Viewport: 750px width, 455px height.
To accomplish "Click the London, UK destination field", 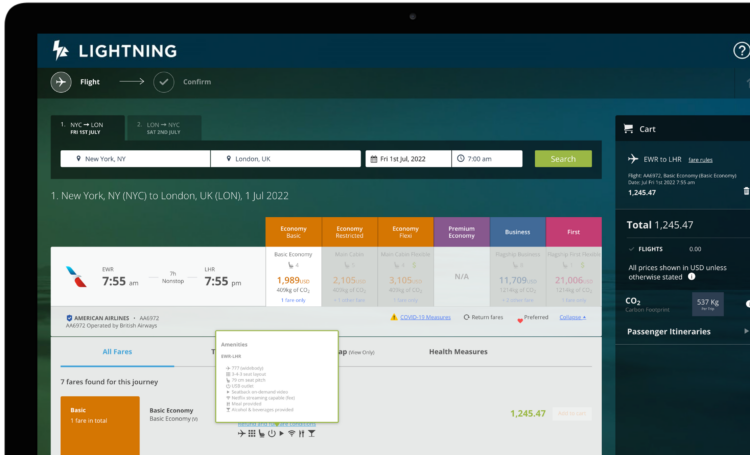I will 286,159.
